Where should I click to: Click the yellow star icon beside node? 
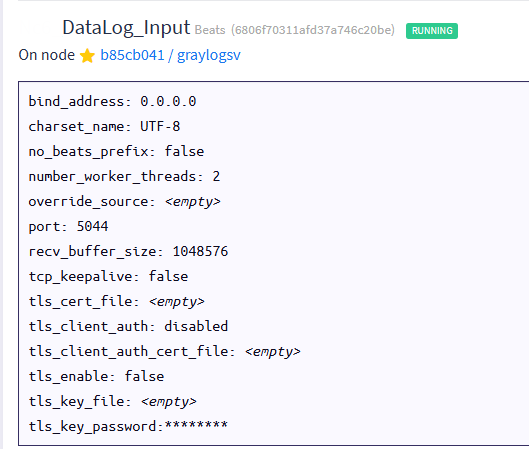coord(87,56)
